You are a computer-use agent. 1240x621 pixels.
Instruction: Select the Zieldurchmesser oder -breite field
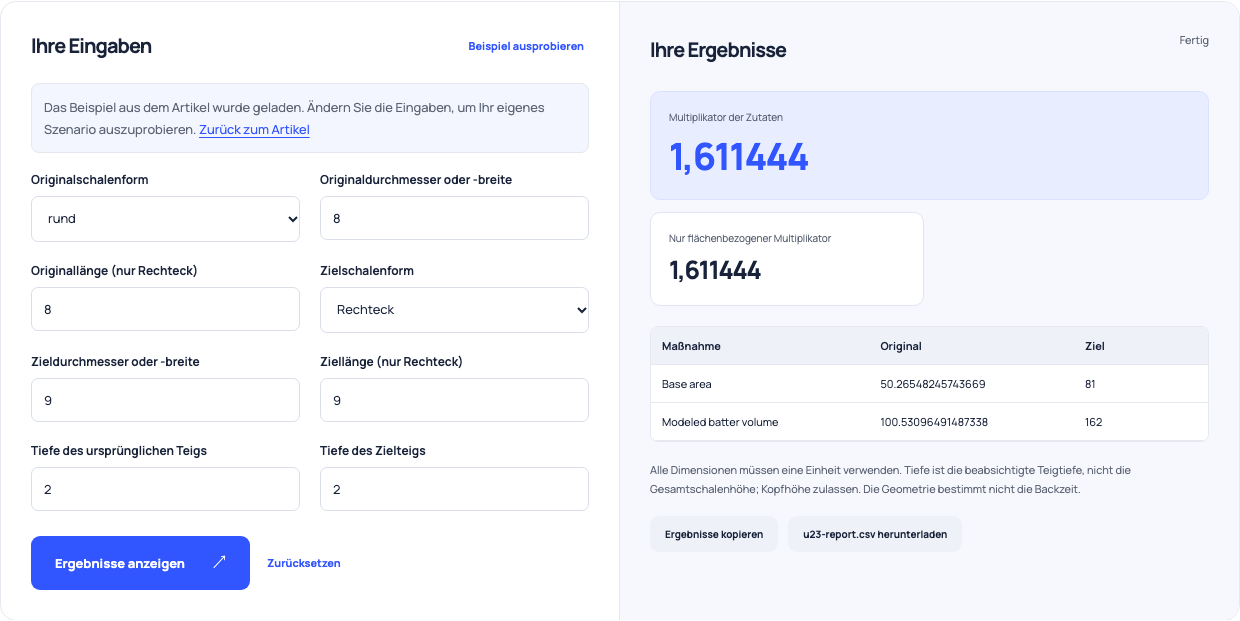(165, 400)
